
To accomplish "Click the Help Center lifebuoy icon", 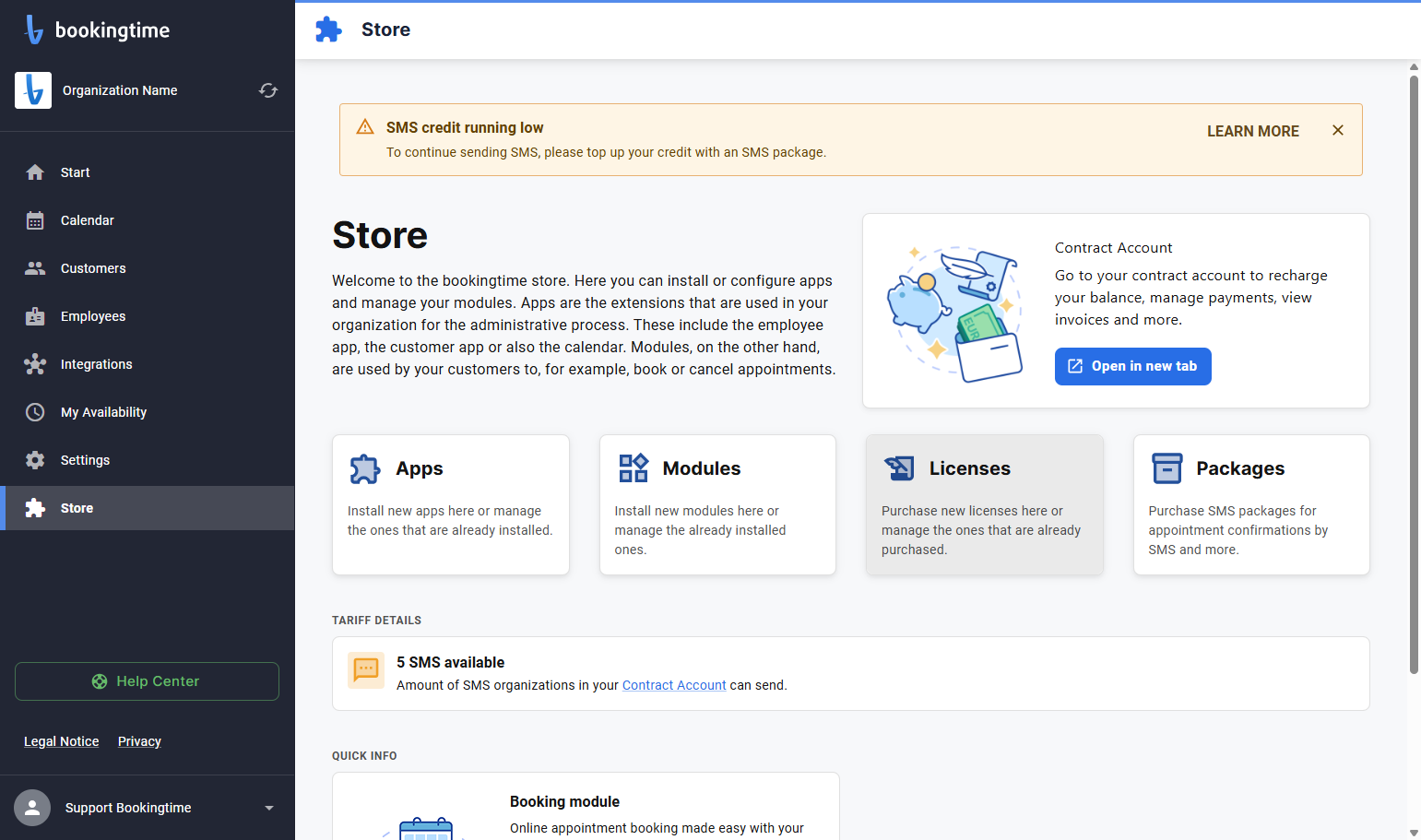I will 100,681.
